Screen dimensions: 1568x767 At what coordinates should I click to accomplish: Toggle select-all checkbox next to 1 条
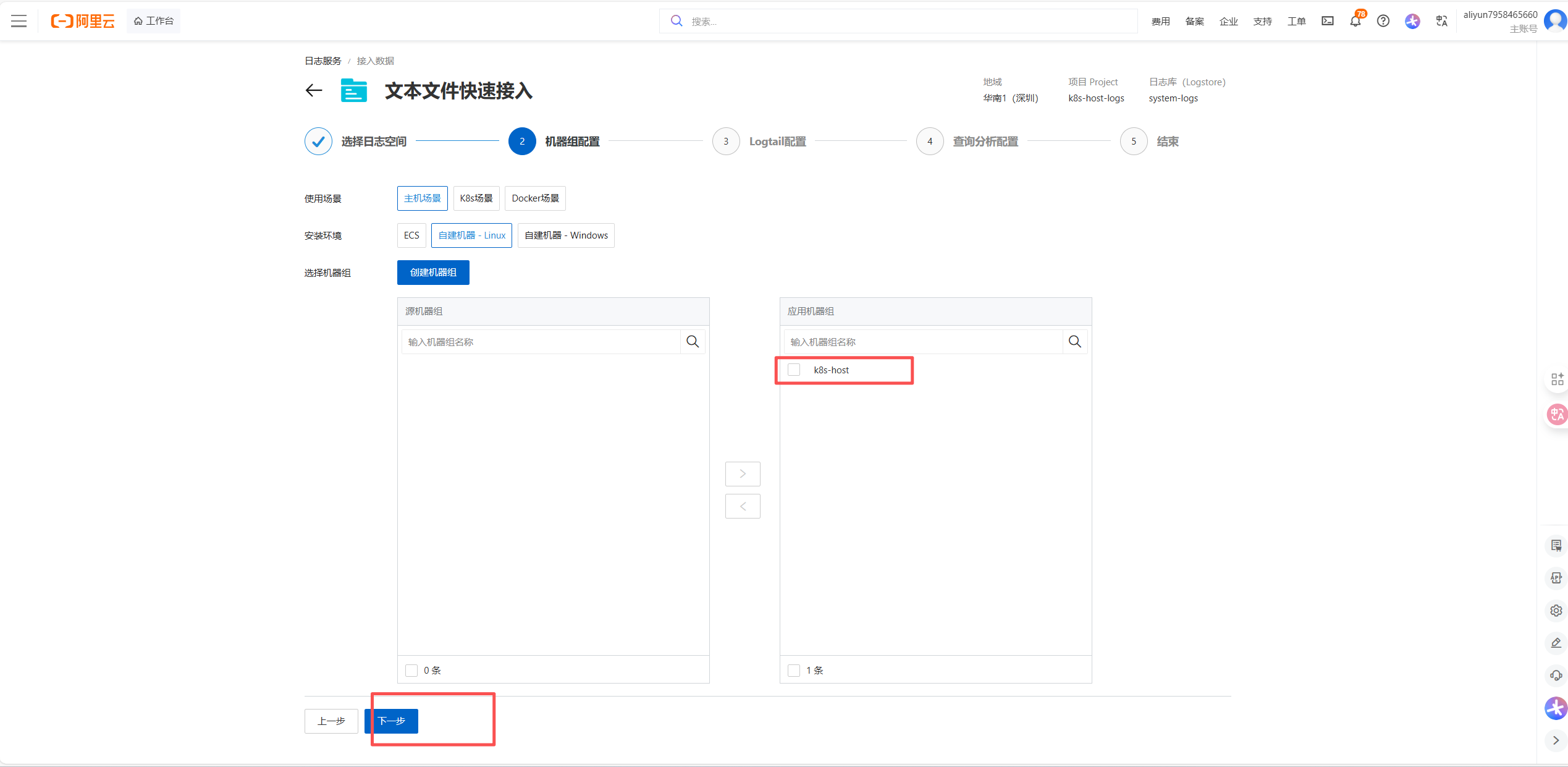[x=794, y=671]
